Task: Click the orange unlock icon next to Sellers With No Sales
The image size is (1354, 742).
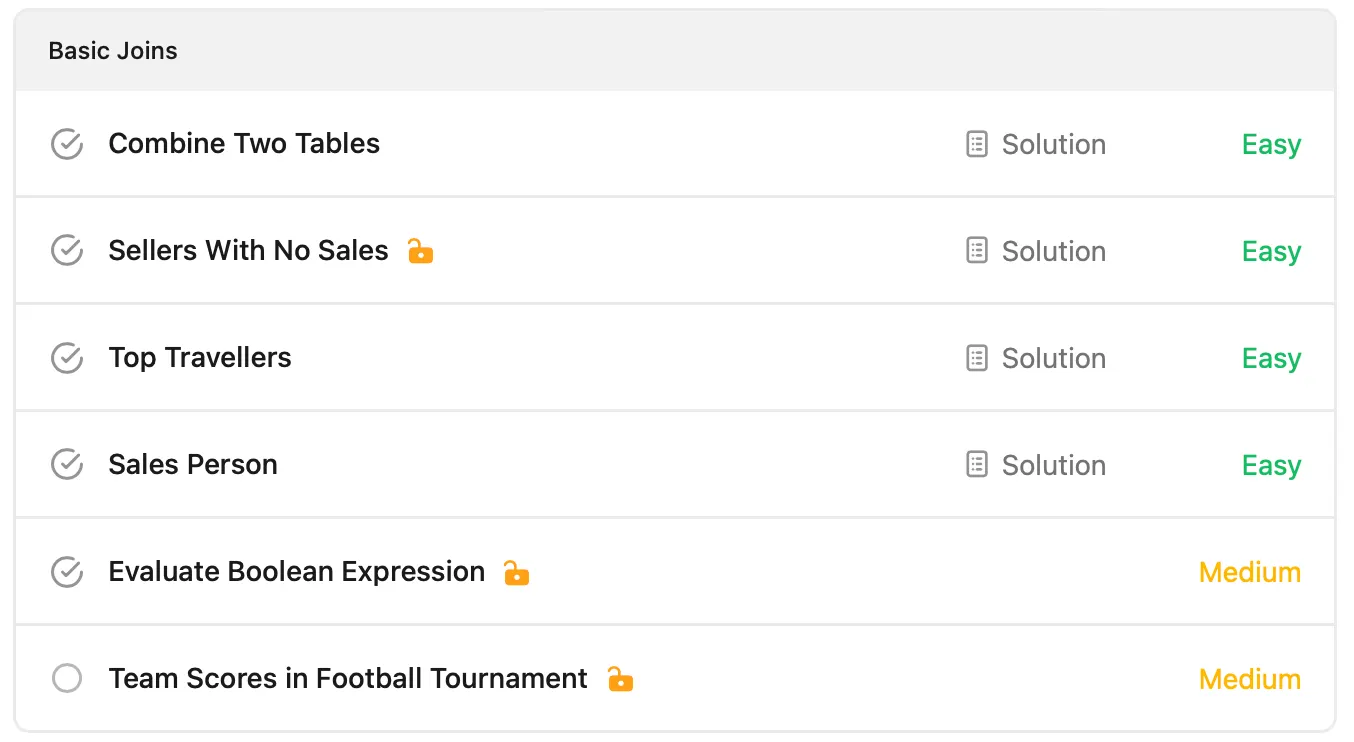Action: click(421, 251)
